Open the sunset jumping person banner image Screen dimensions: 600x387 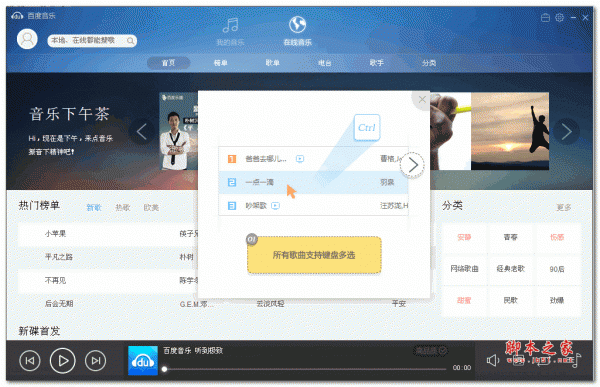point(510,131)
